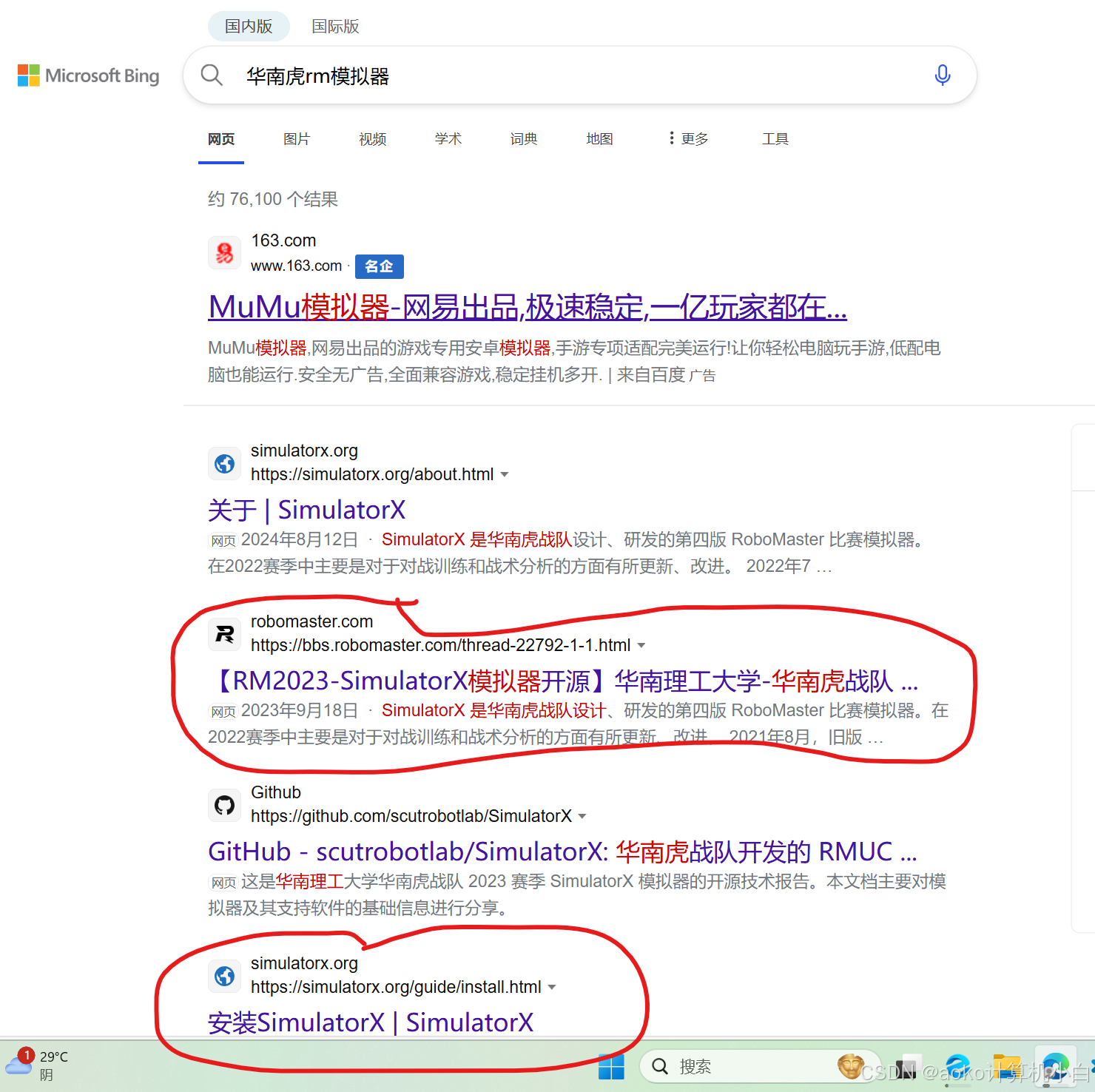1095x1092 pixels.
Task: Click the 名企 badge
Action: coord(380,266)
